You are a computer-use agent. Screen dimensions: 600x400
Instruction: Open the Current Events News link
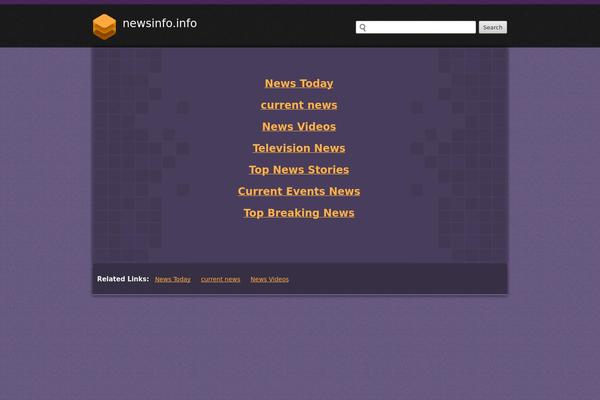click(x=299, y=191)
